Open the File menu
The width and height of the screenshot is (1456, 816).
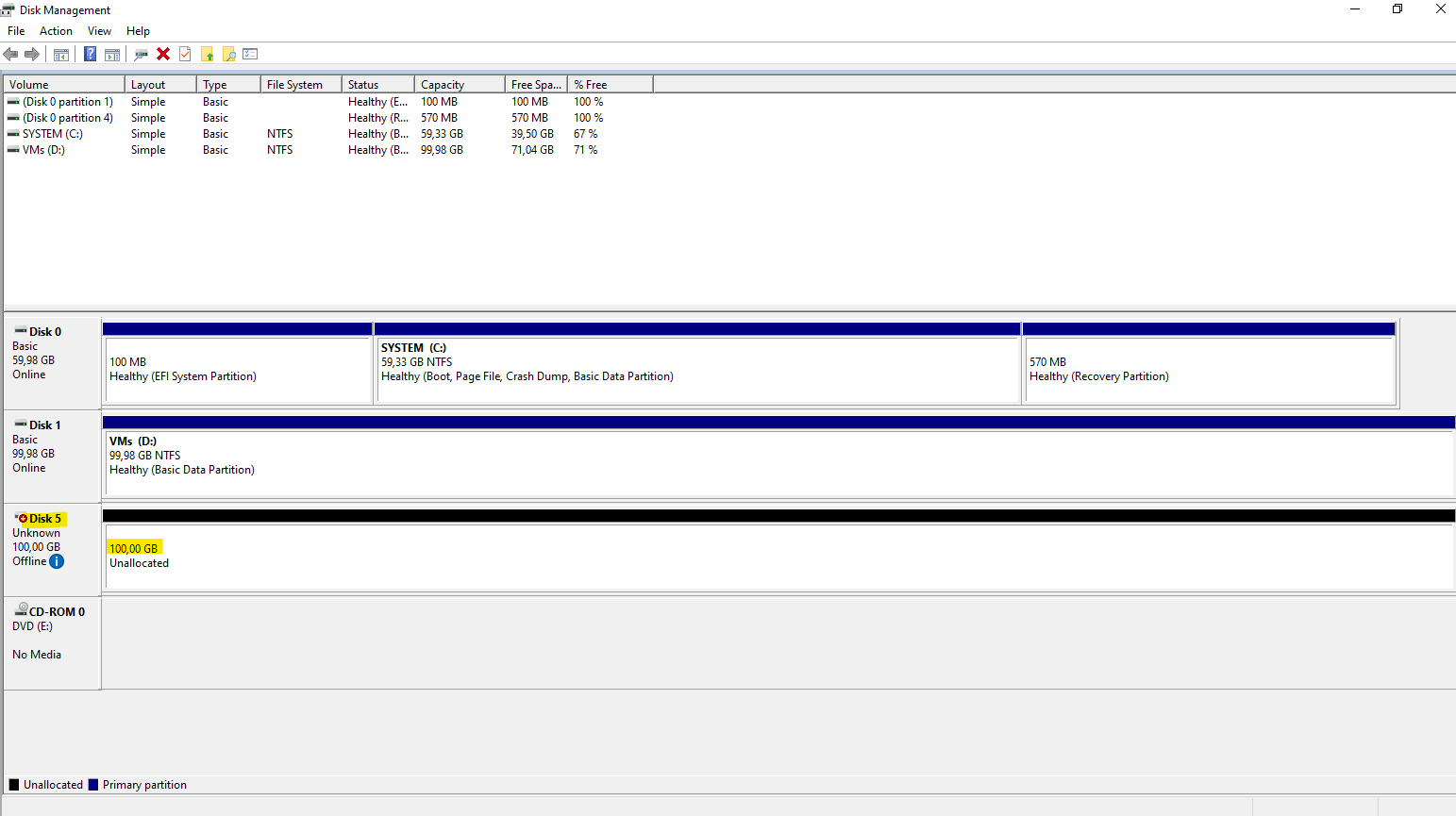click(x=16, y=31)
